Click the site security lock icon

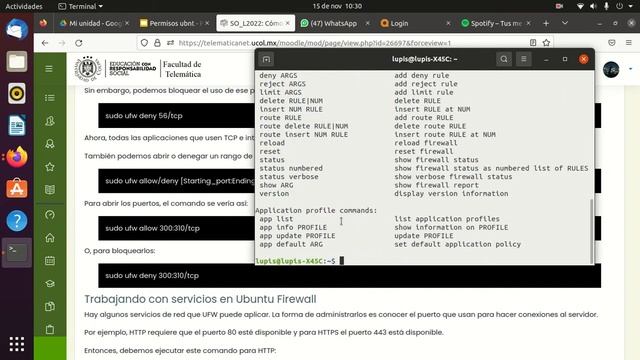point(157,43)
